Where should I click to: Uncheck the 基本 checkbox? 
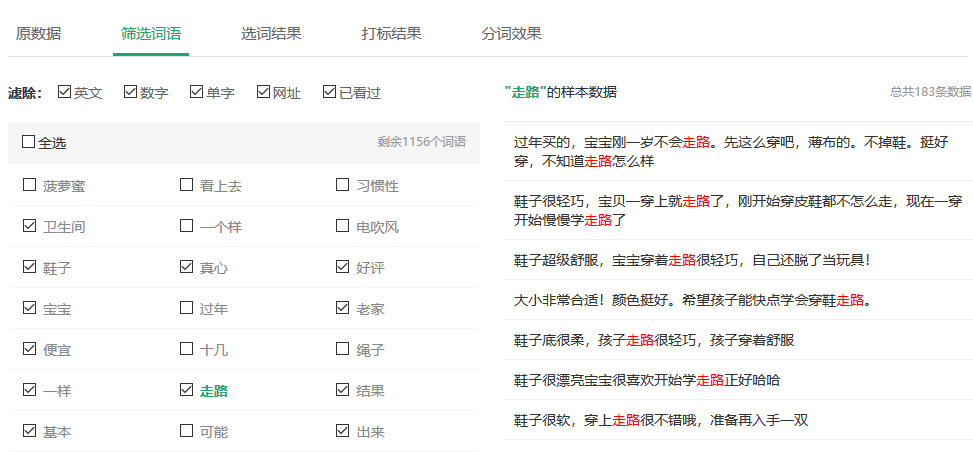coord(29,430)
